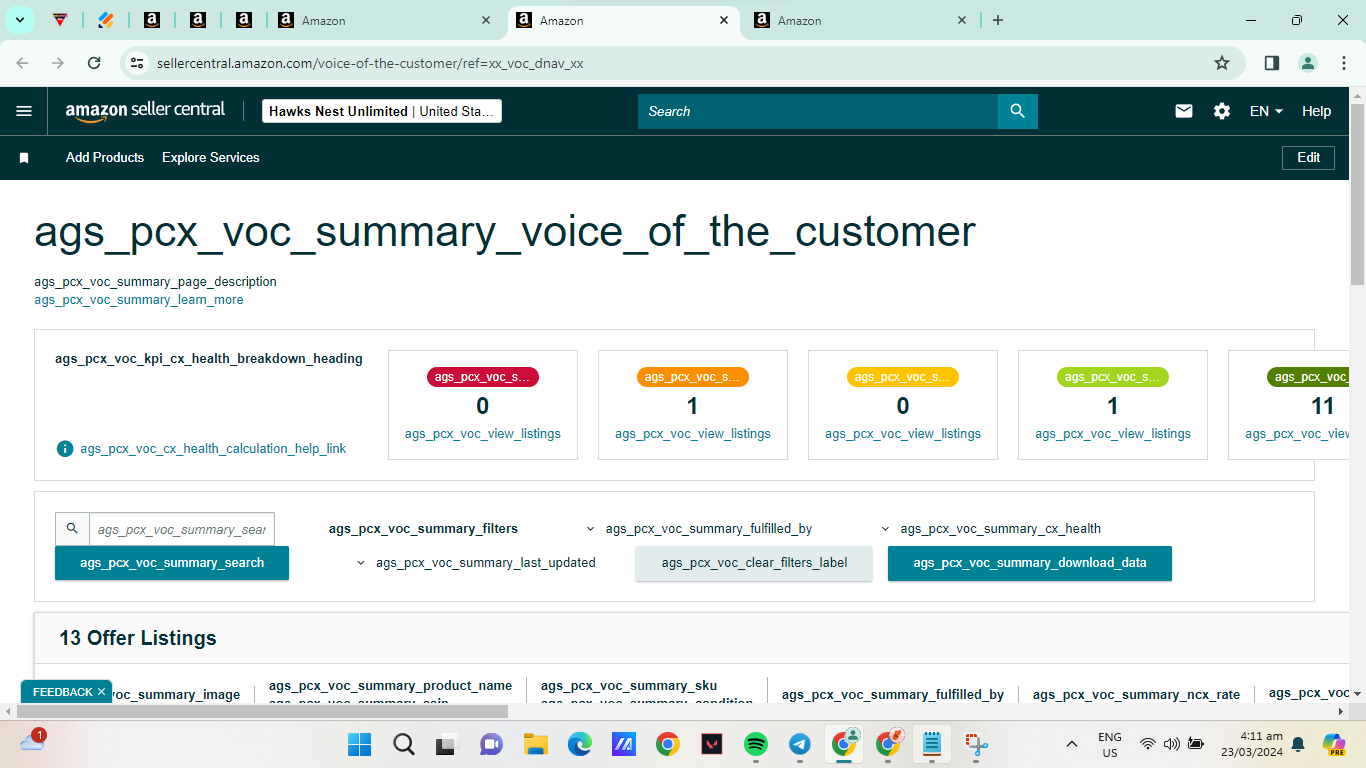This screenshot has height=768, width=1366.
Task: Expand the fulfilled_by filter dropdown
Action: click(x=698, y=528)
